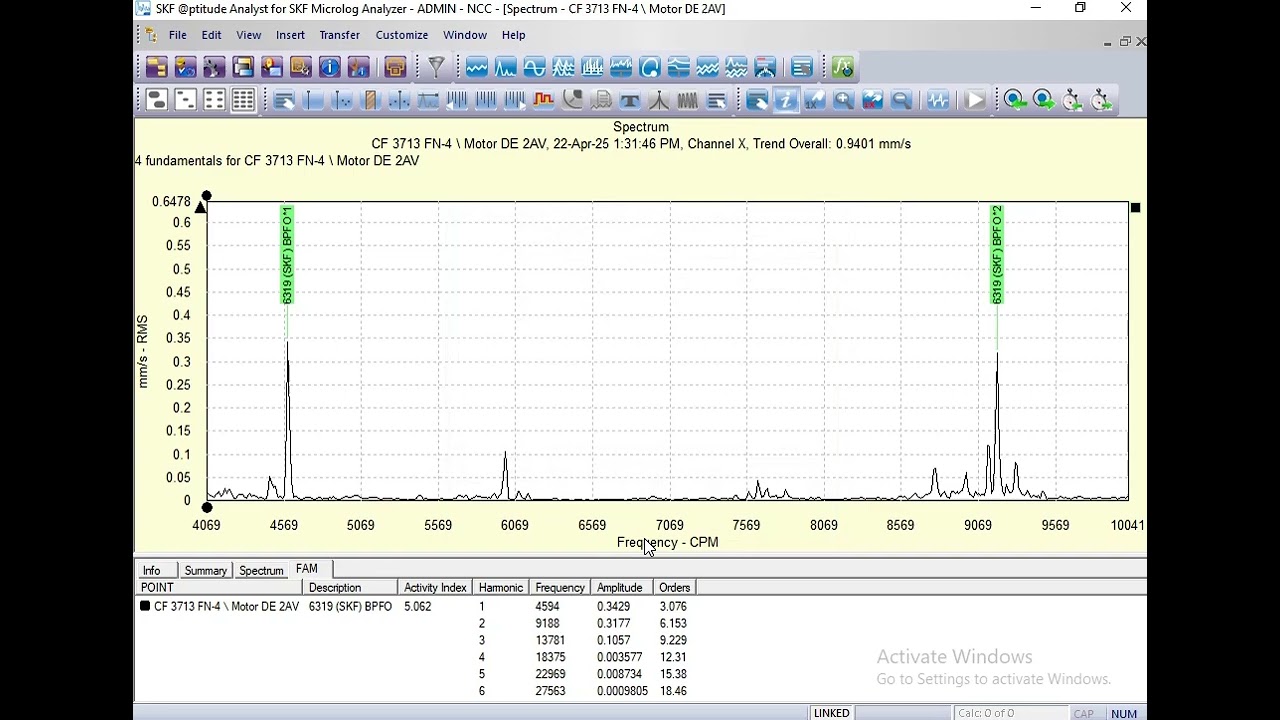Click the play arrow toolbar button
Viewport: 1280px width, 720px height.
coord(976,100)
